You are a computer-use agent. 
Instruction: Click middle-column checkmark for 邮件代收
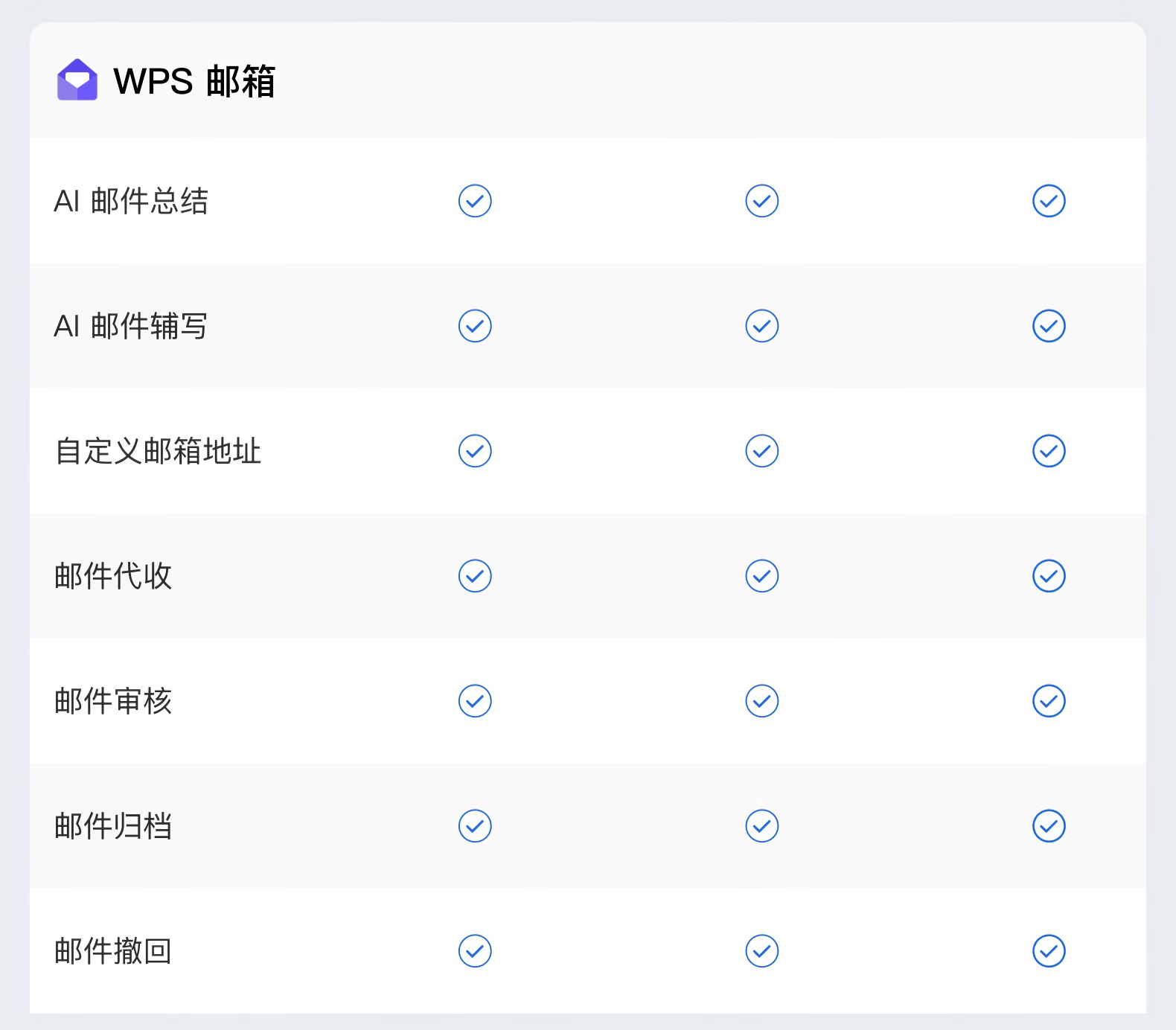tap(761, 576)
